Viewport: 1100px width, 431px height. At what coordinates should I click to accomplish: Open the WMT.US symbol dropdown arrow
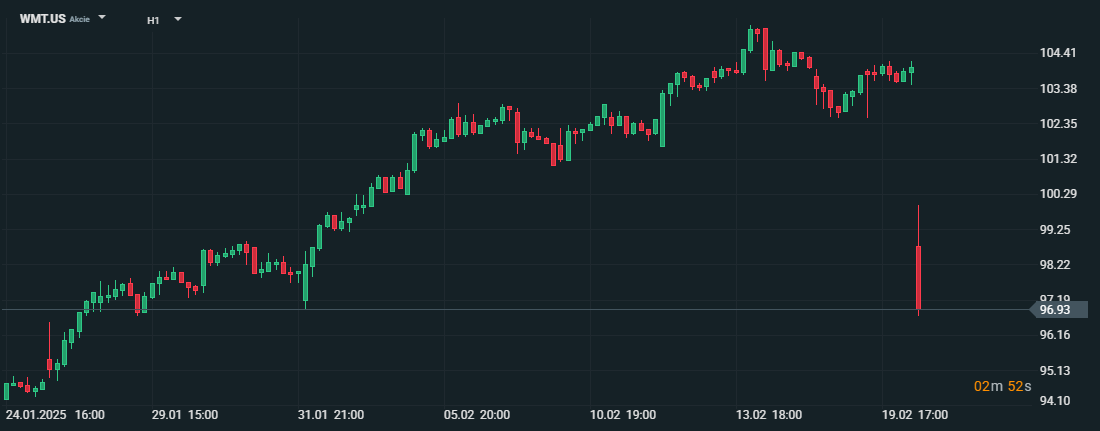102,18
